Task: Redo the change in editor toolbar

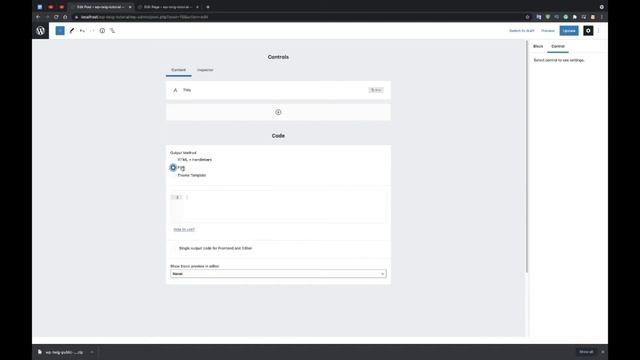Action: (92, 31)
